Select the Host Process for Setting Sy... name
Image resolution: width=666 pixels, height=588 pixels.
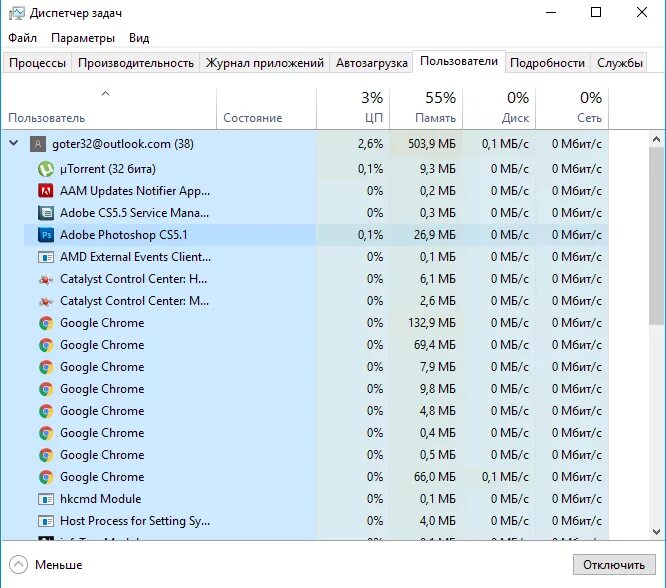point(135,521)
